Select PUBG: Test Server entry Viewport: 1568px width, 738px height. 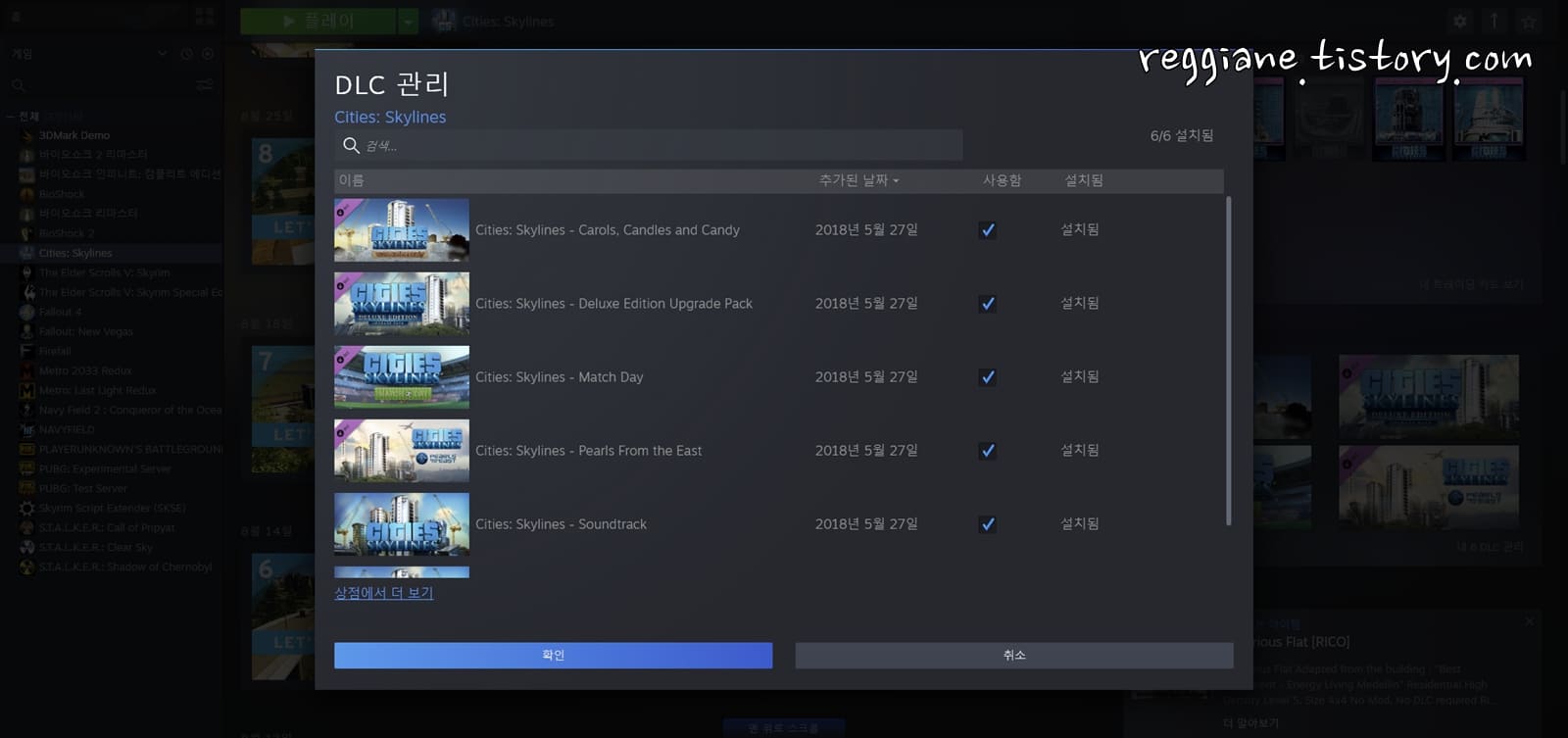[83, 488]
